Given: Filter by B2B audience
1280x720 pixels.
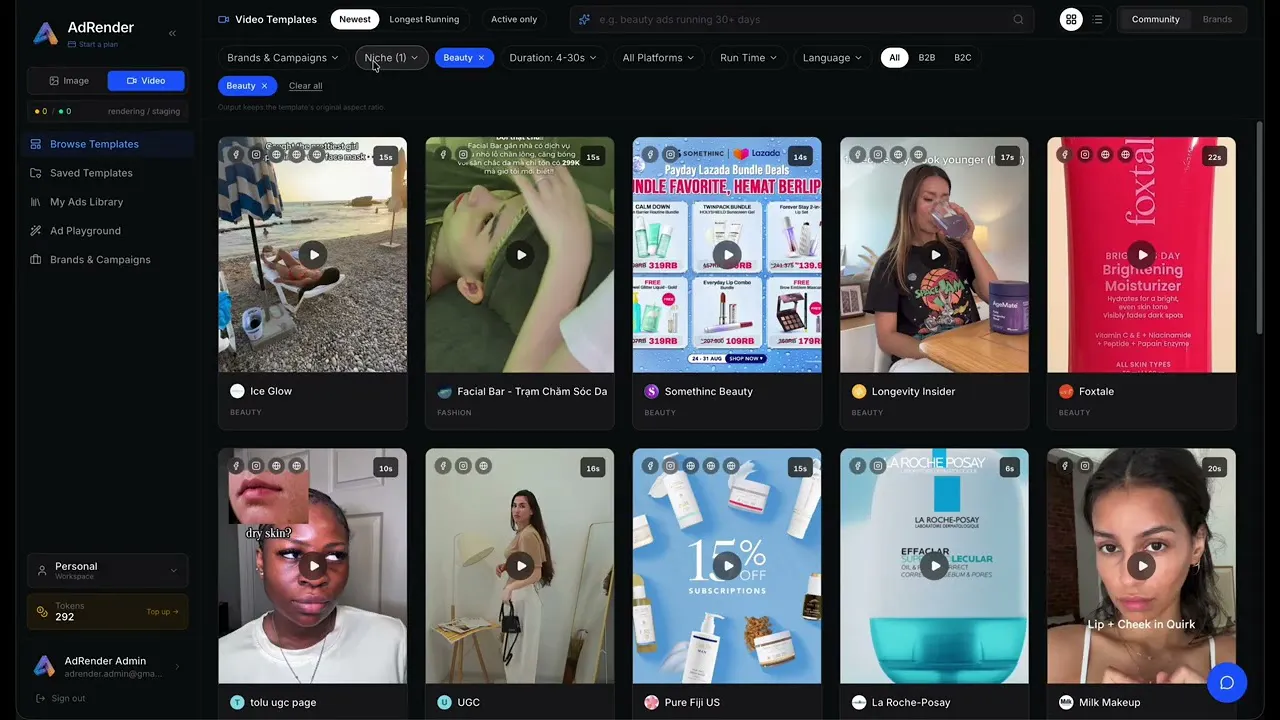Looking at the screenshot, I should [927, 58].
